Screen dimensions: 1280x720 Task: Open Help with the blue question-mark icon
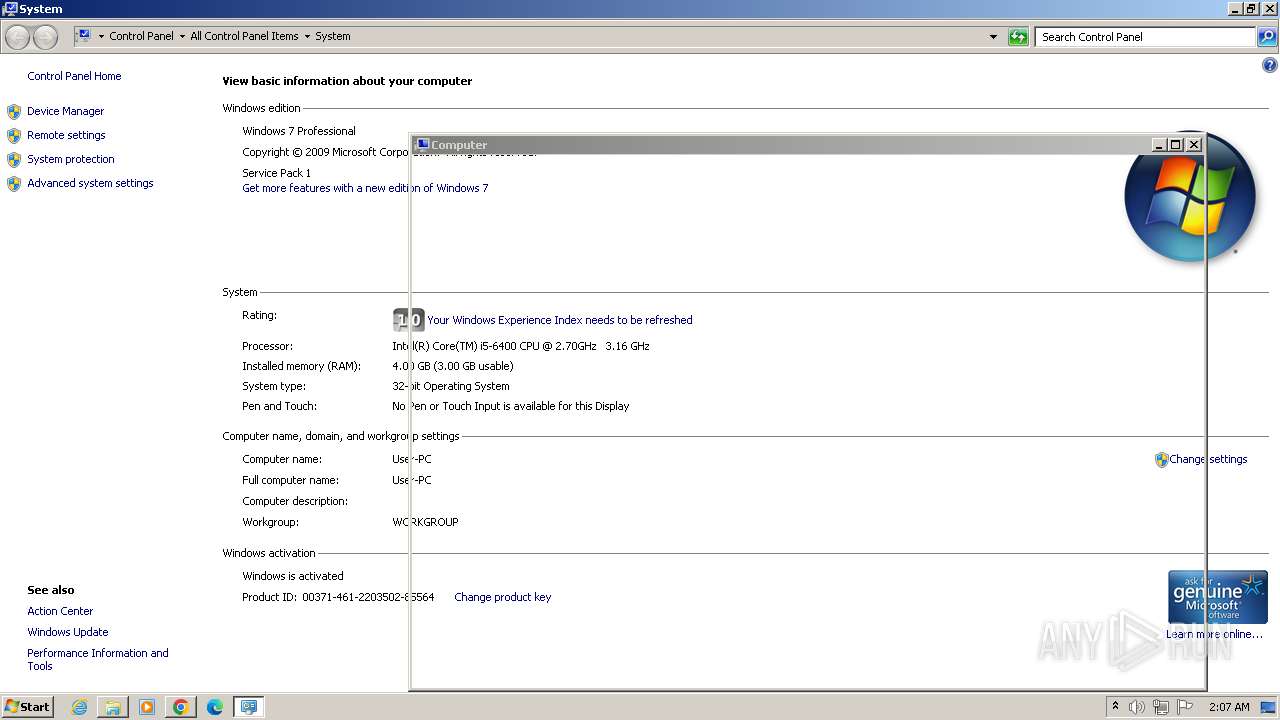1270,66
